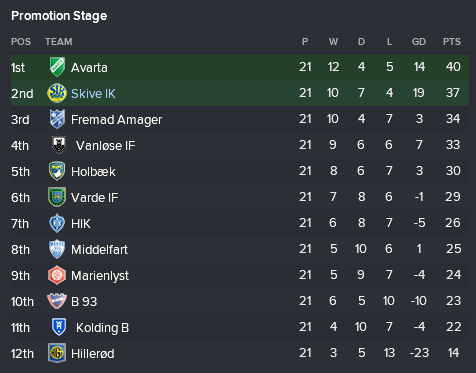Open the Avarta team name link

[x=89, y=68]
